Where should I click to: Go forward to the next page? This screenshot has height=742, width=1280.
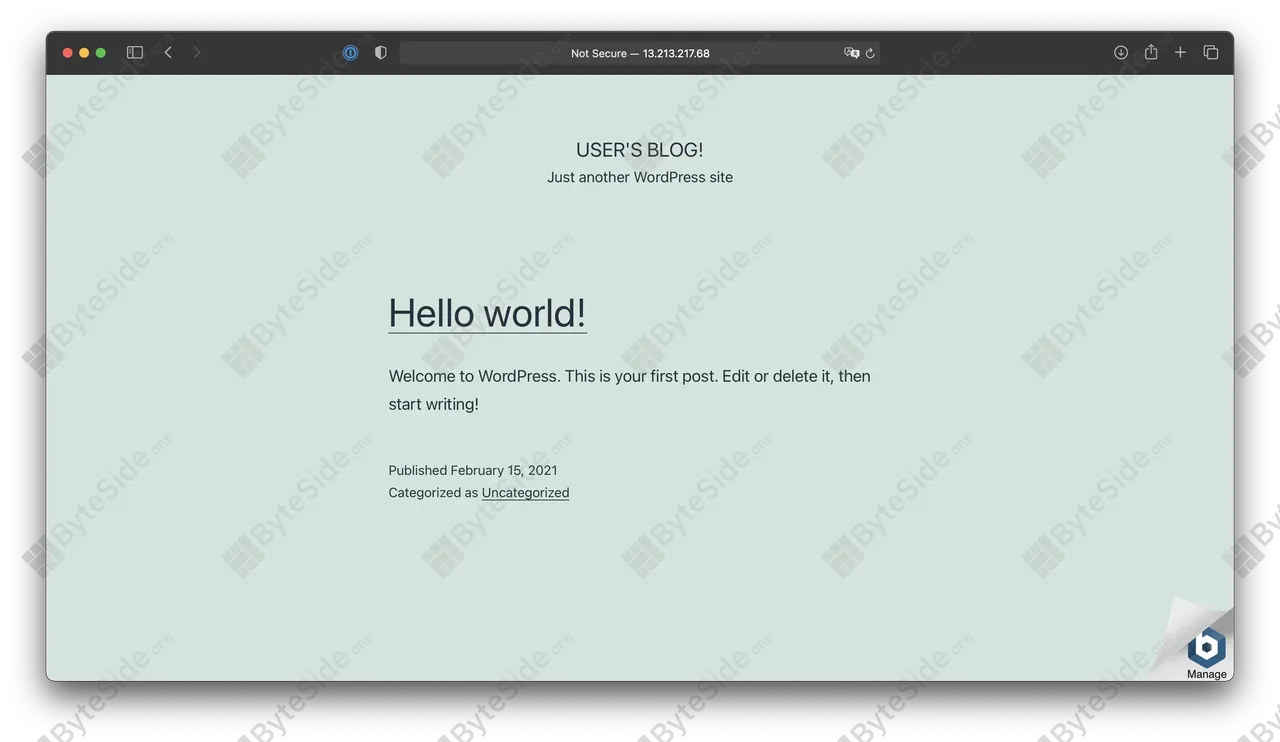click(197, 53)
